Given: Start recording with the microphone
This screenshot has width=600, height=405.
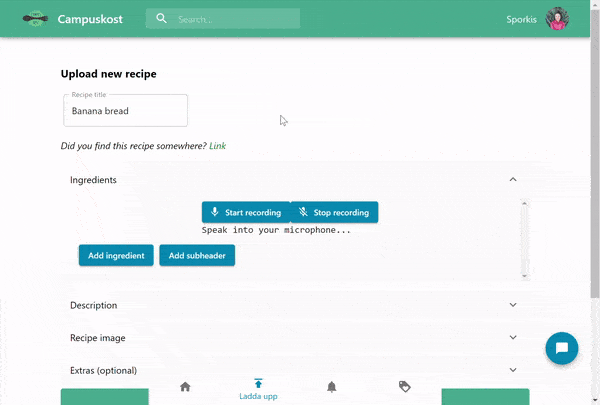Looking at the screenshot, I should point(246,212).
